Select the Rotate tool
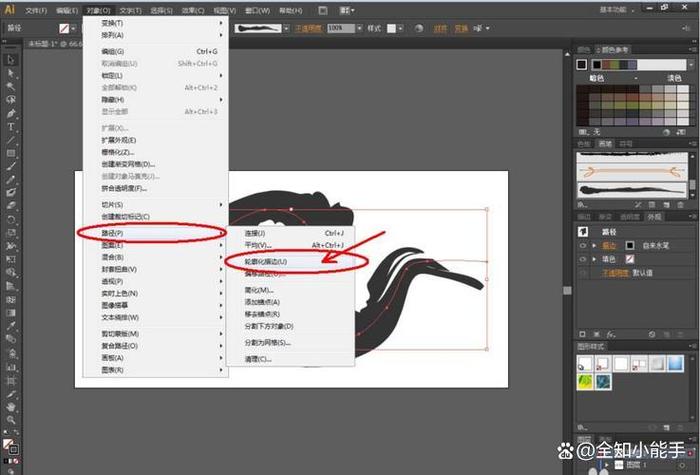The image size is (700, 475). tap(11, 219)
